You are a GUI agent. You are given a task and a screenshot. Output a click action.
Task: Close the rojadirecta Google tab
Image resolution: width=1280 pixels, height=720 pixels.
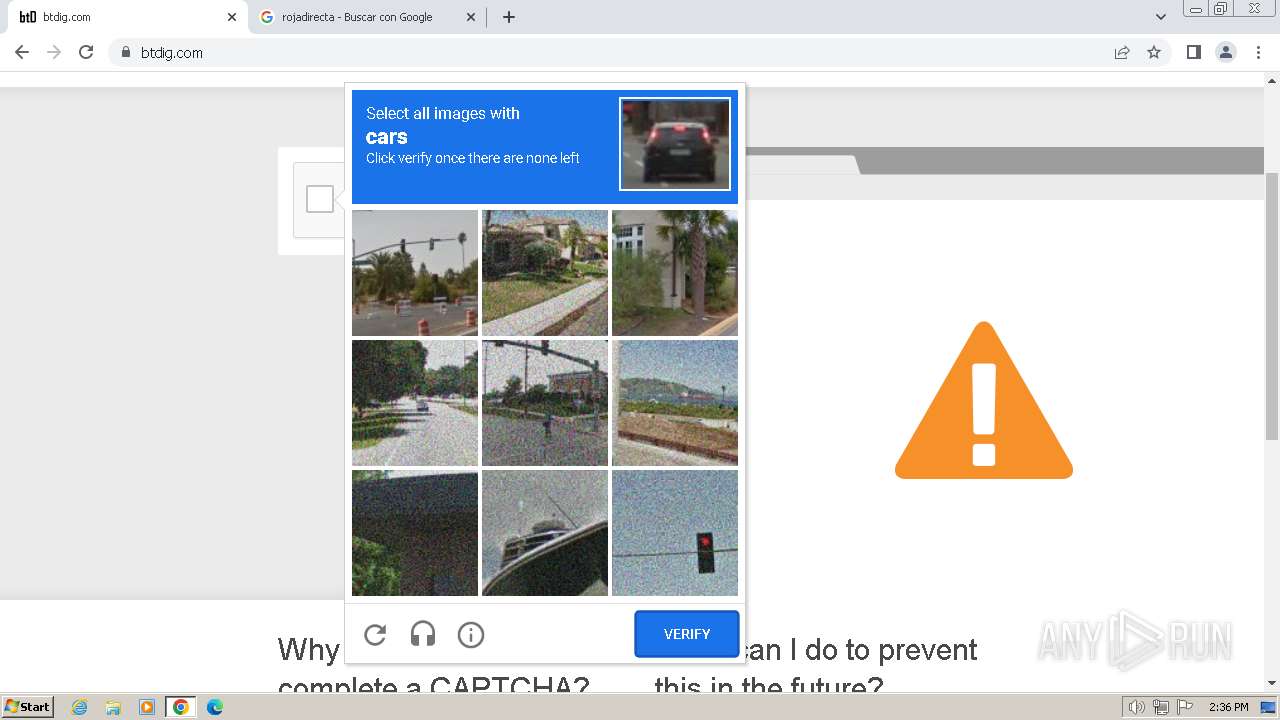point(471,17)
